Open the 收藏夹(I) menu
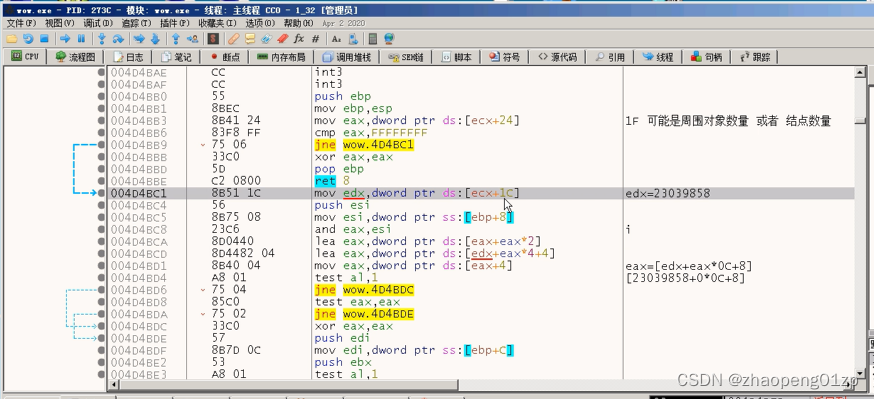The image size is (874, 399). 217,23
